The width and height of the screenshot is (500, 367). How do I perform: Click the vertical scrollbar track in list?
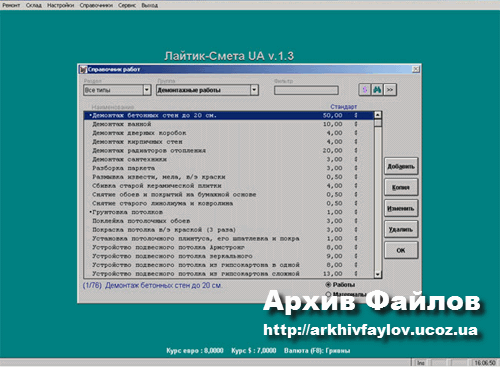point(378,200)
